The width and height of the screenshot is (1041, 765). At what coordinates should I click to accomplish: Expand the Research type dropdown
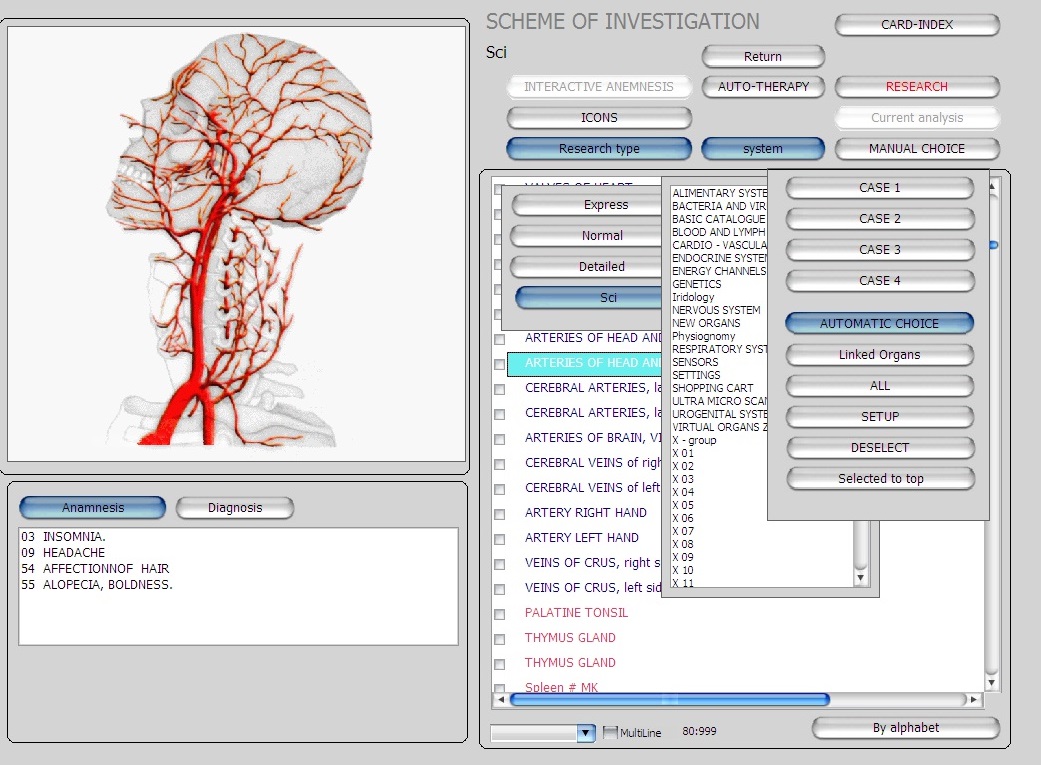pos(598,149)
